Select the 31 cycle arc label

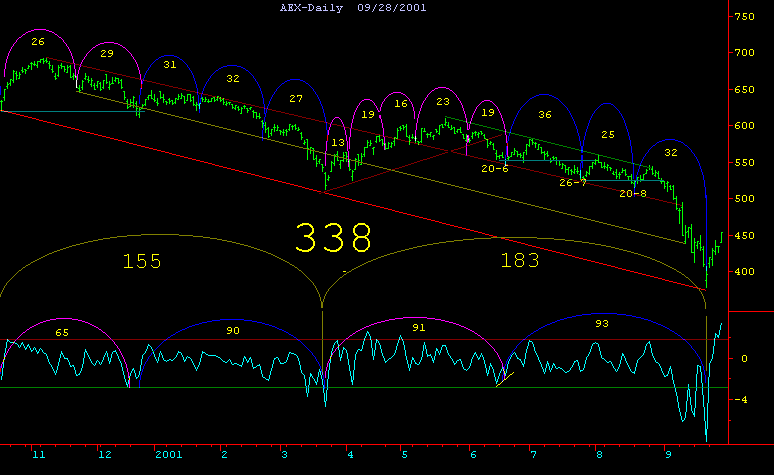click(170, 65)
